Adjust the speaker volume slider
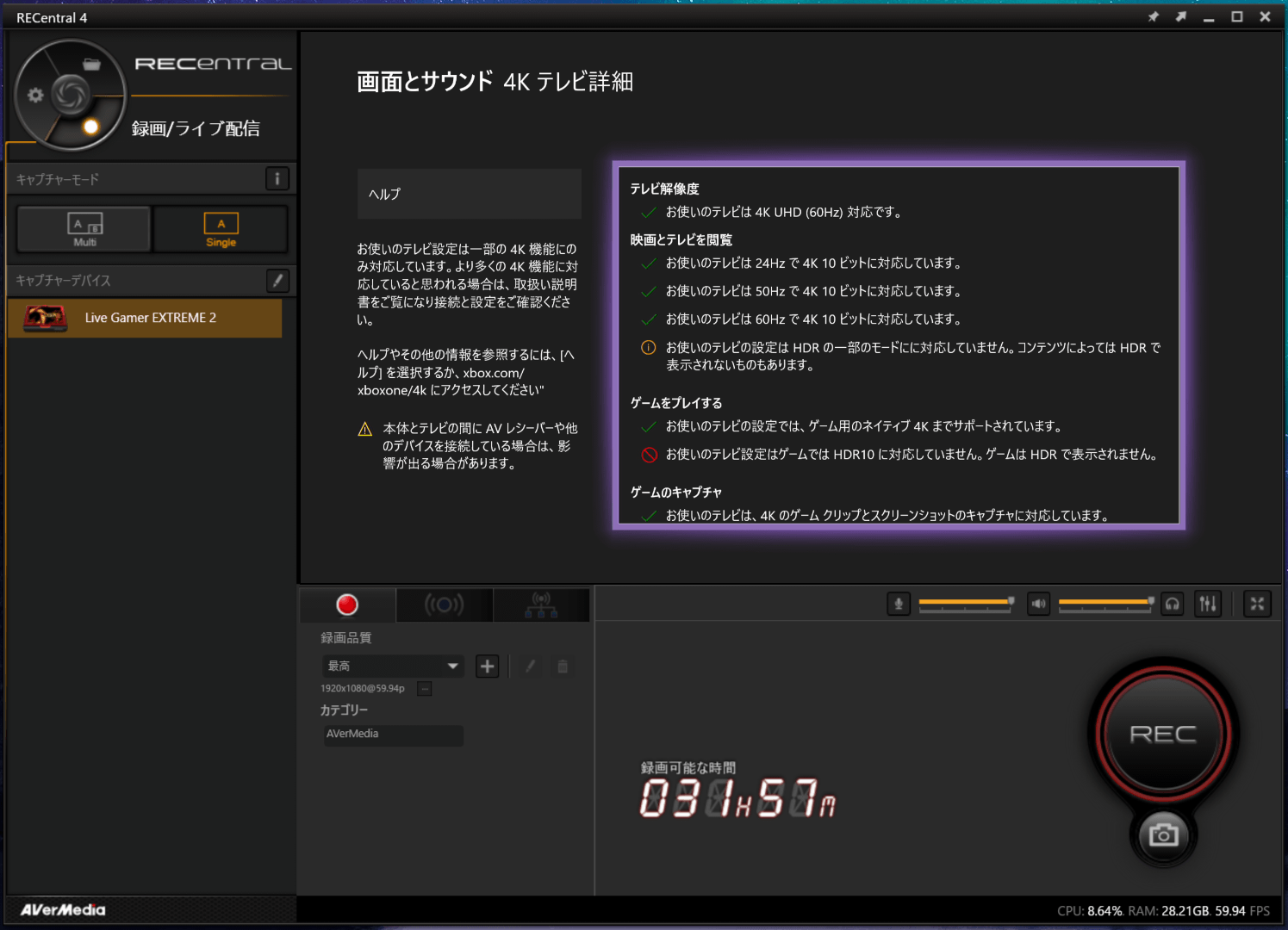 (x=1106, y=603)
